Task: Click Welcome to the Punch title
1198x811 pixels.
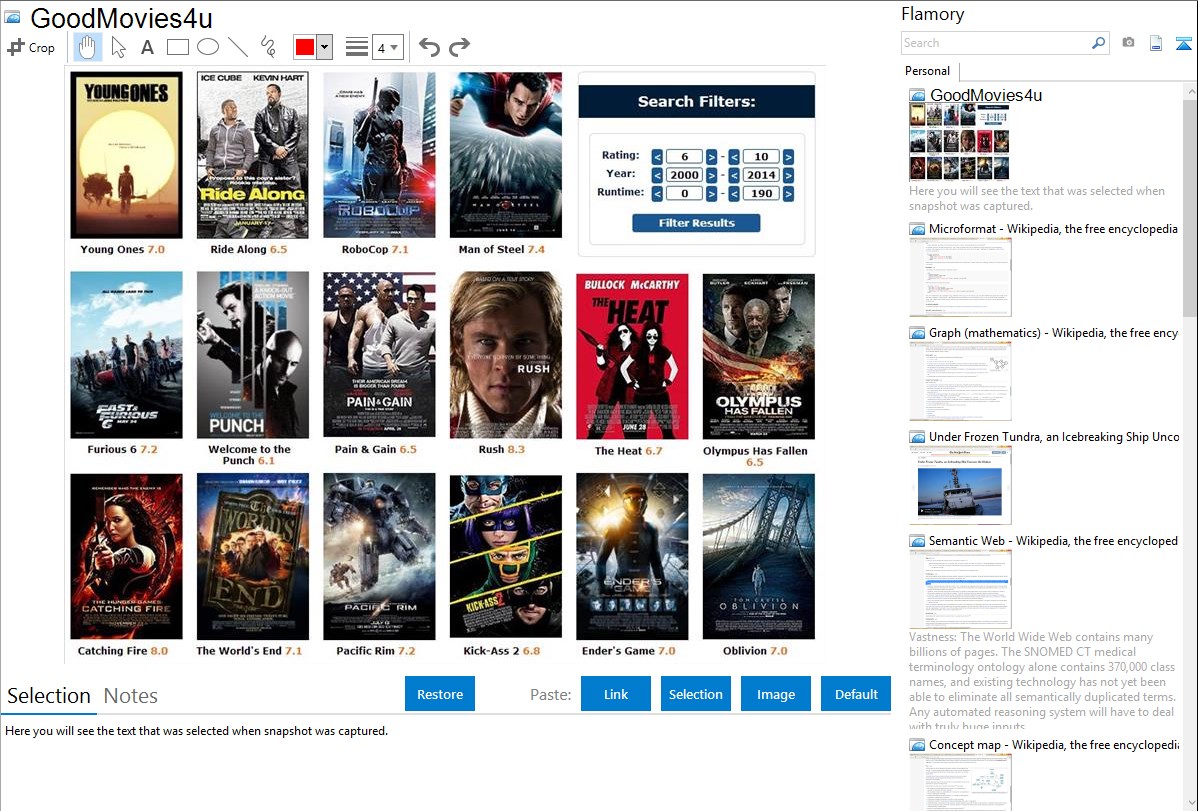Action: point(250,455)
